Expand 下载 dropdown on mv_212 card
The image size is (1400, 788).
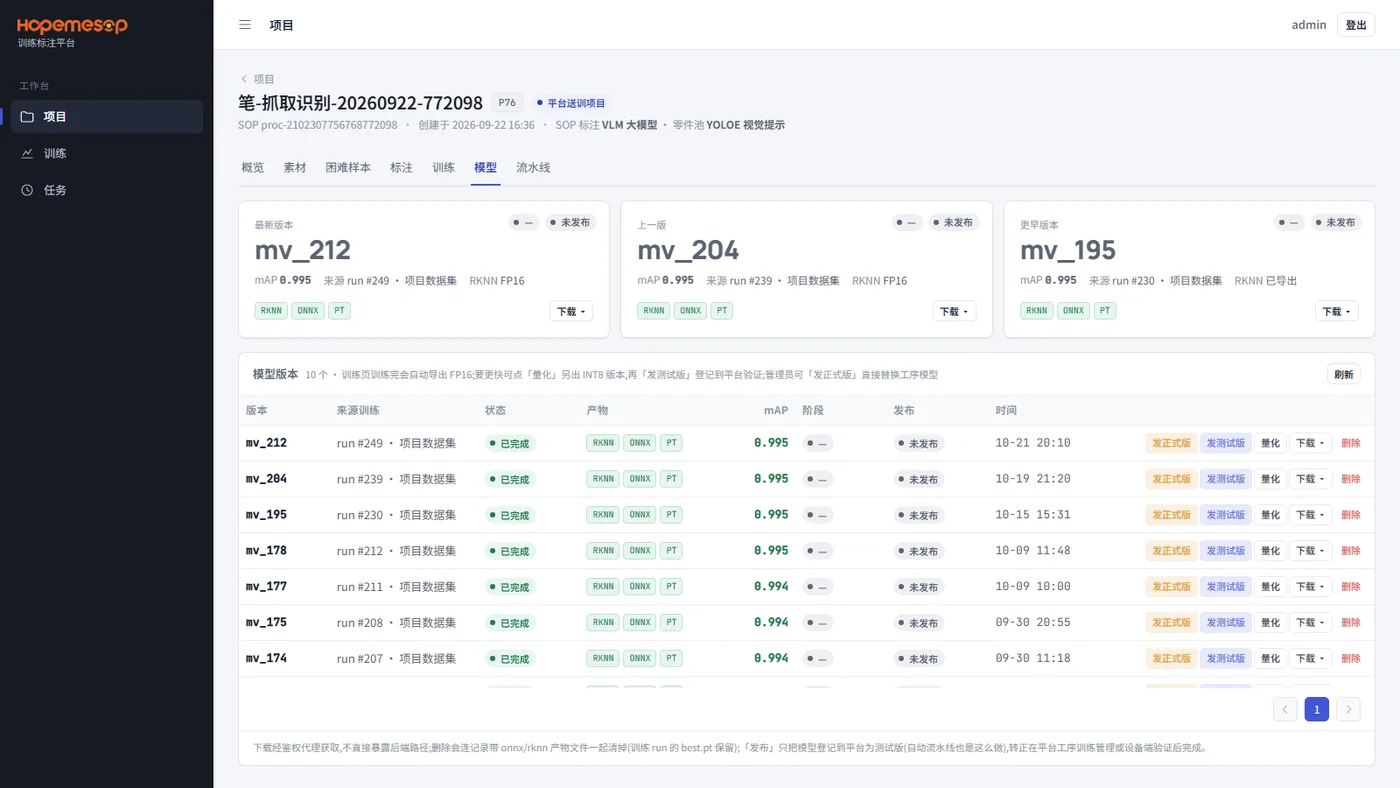[571, 311]
